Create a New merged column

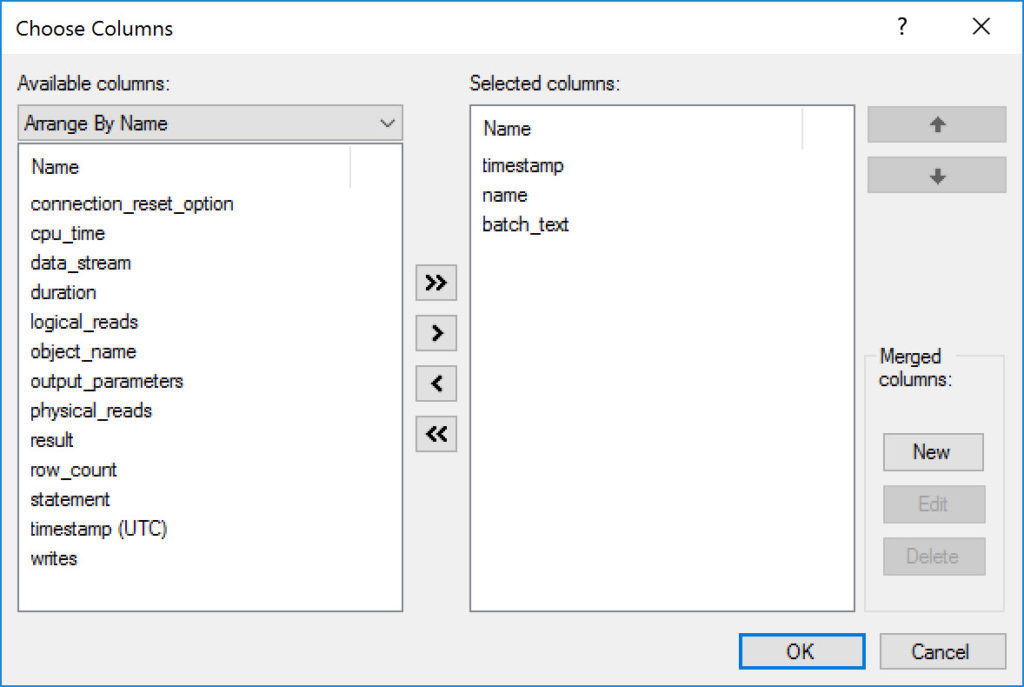(x=933, y=452)
